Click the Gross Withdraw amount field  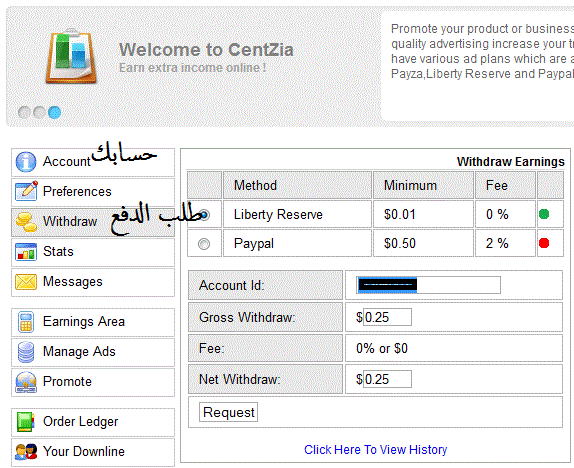(387, 317)
